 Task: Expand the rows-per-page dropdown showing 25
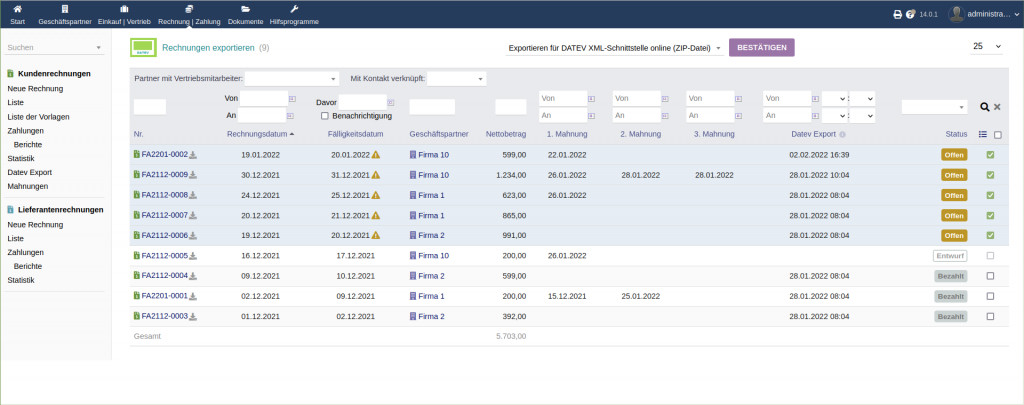point(985,47)
